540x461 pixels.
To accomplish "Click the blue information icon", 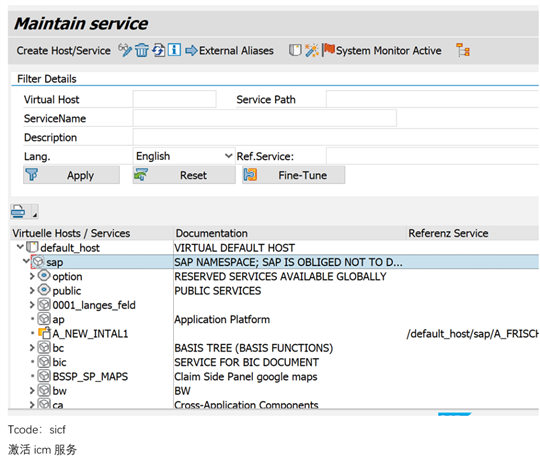I will (174, 50).
